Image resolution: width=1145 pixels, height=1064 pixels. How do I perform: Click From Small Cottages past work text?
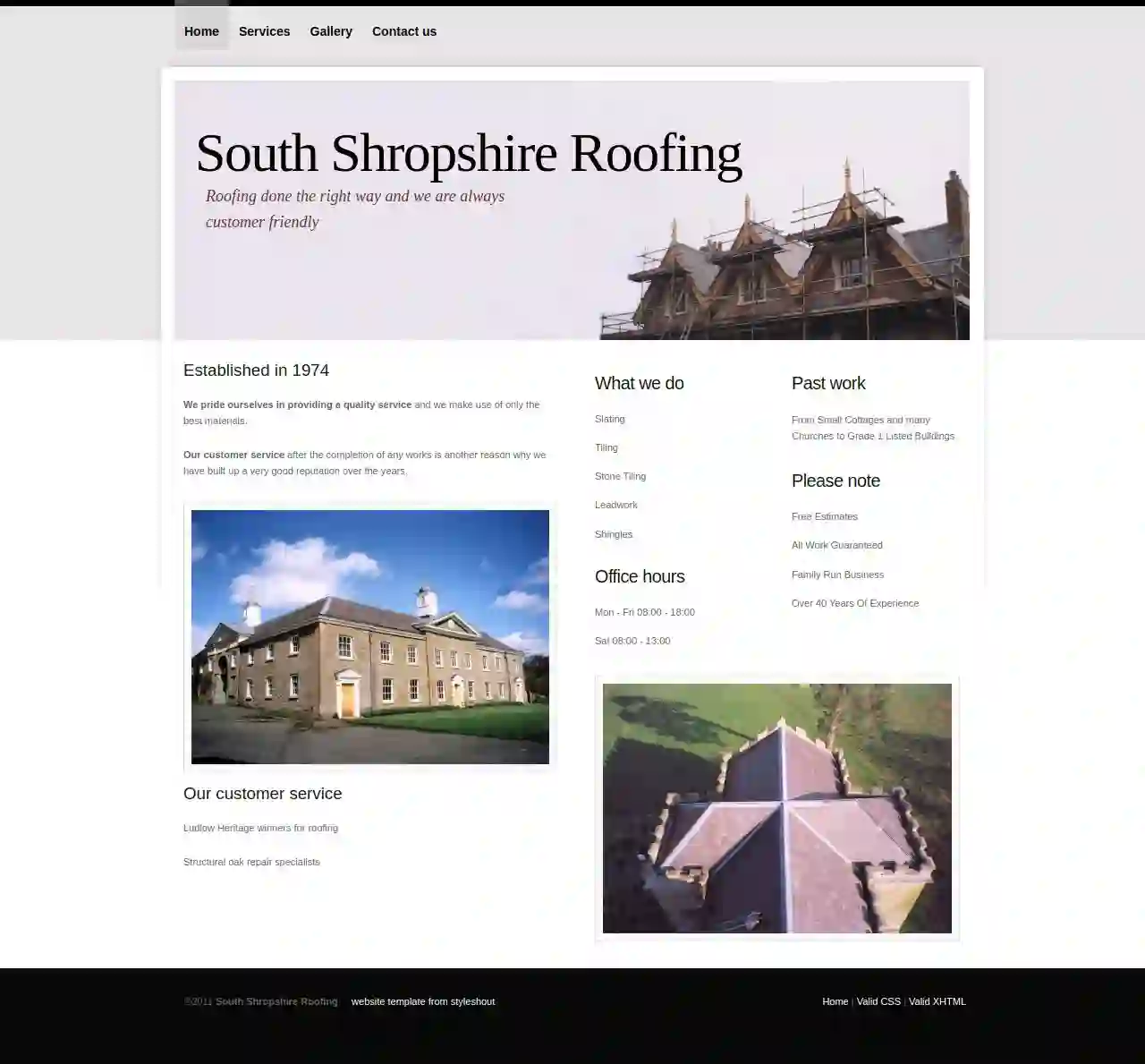pyautogui.click(x=873, y=428)
